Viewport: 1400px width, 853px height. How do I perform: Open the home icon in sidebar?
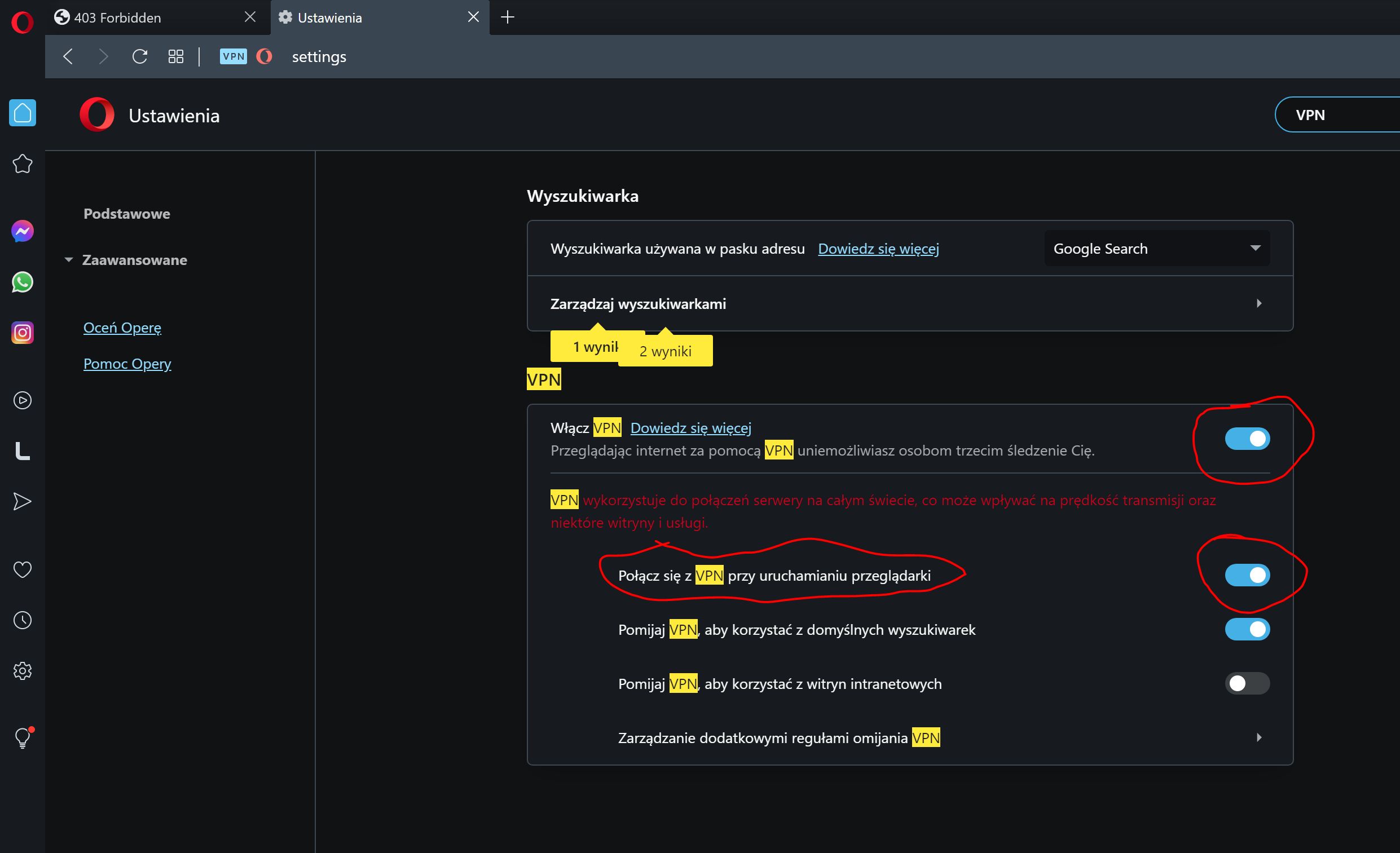[23, 112]
